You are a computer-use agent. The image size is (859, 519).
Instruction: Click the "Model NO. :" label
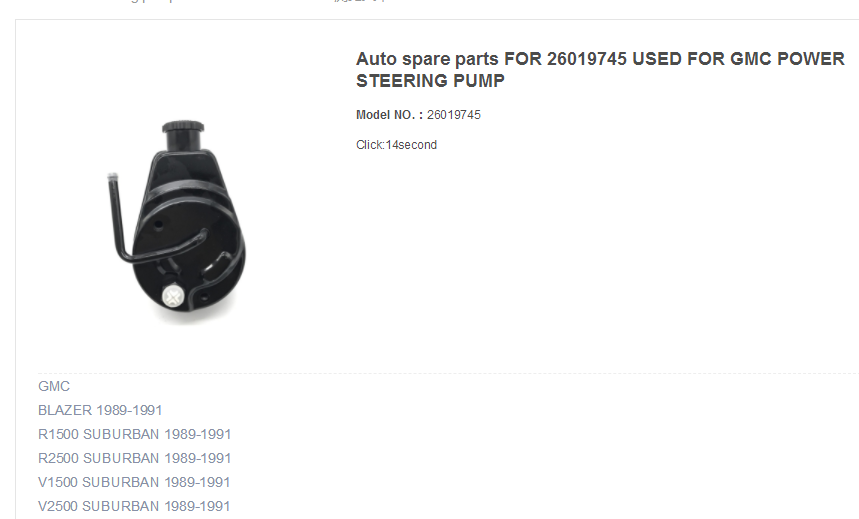click(390, 115)
